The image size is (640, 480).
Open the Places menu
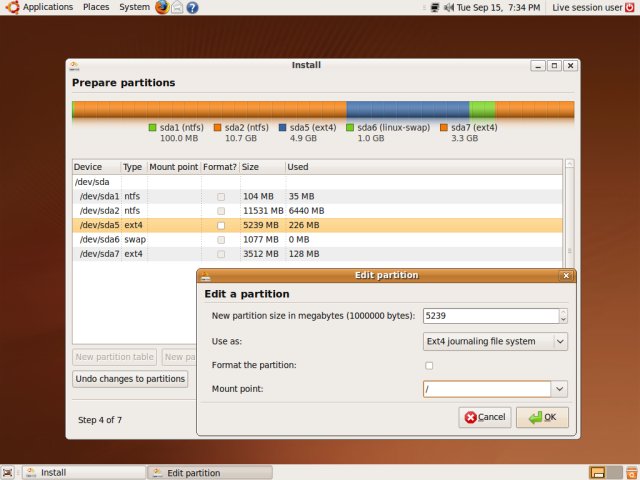click(x=96, y=7)
